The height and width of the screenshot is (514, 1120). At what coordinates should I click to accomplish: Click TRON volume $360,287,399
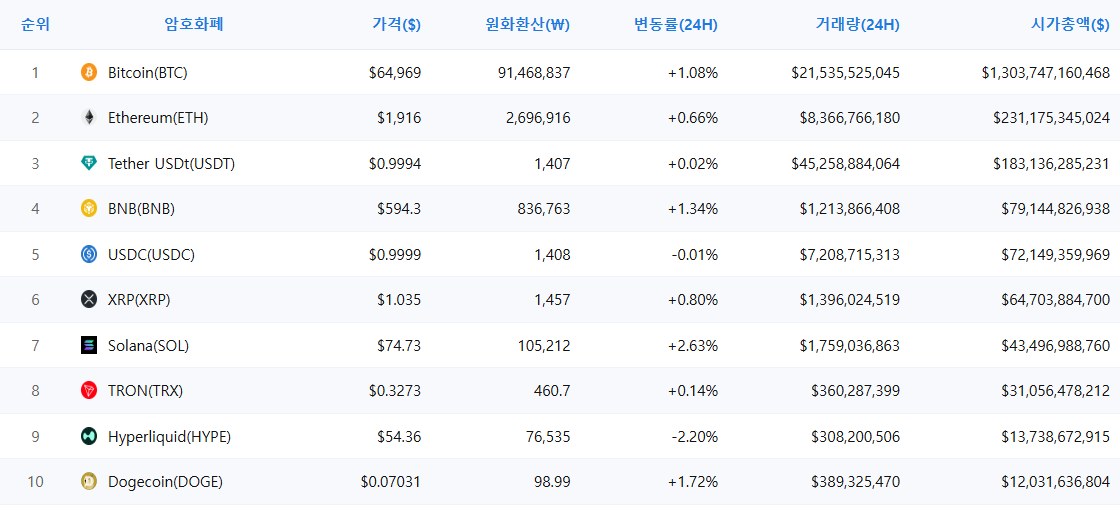point(856,390)
